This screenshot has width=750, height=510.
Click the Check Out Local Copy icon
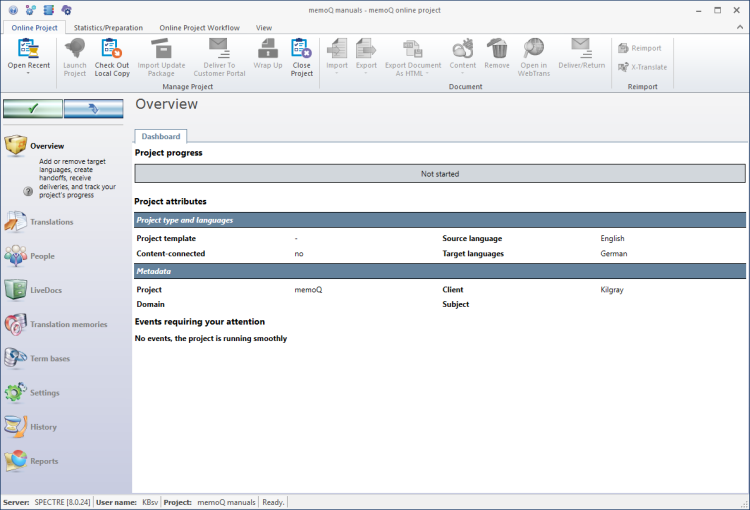tap(111, 55)
